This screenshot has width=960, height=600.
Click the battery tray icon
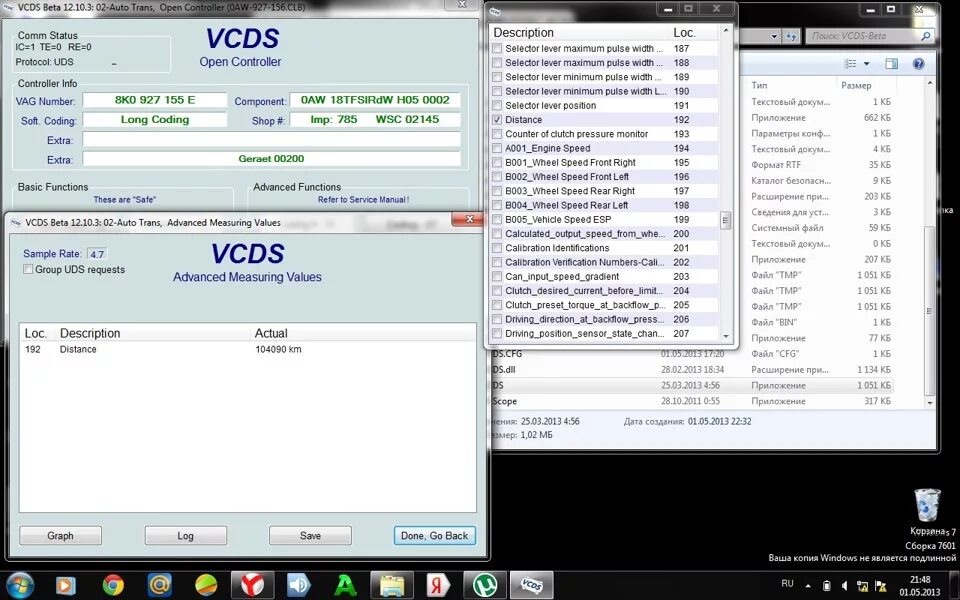tap(826, 585)
